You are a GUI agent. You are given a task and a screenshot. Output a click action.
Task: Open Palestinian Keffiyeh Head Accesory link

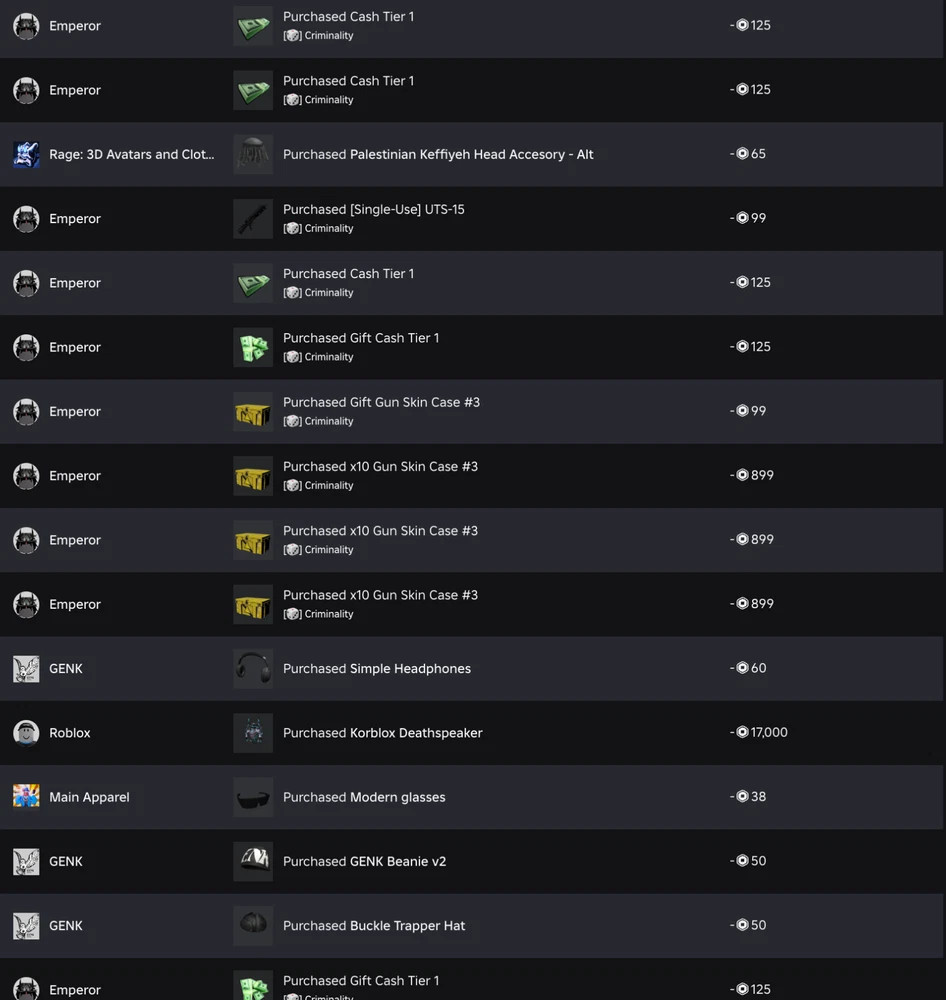tap(471, 155)
